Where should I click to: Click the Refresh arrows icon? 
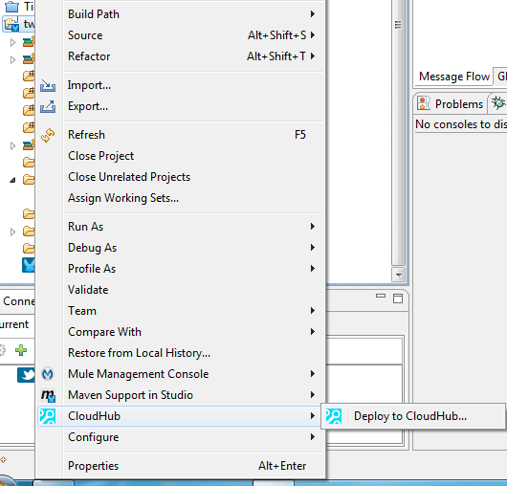[48, 135]
